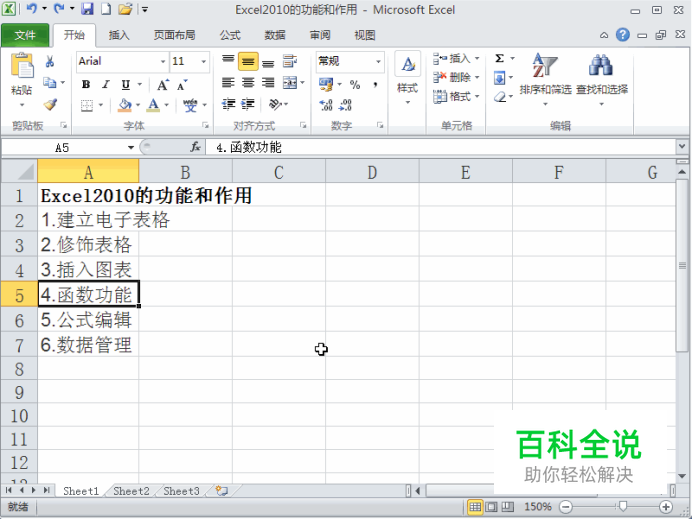Switch to the 页面布局 Page Layout tab
This screenshot has height=519, width=692.
click(x=174, y=35)
